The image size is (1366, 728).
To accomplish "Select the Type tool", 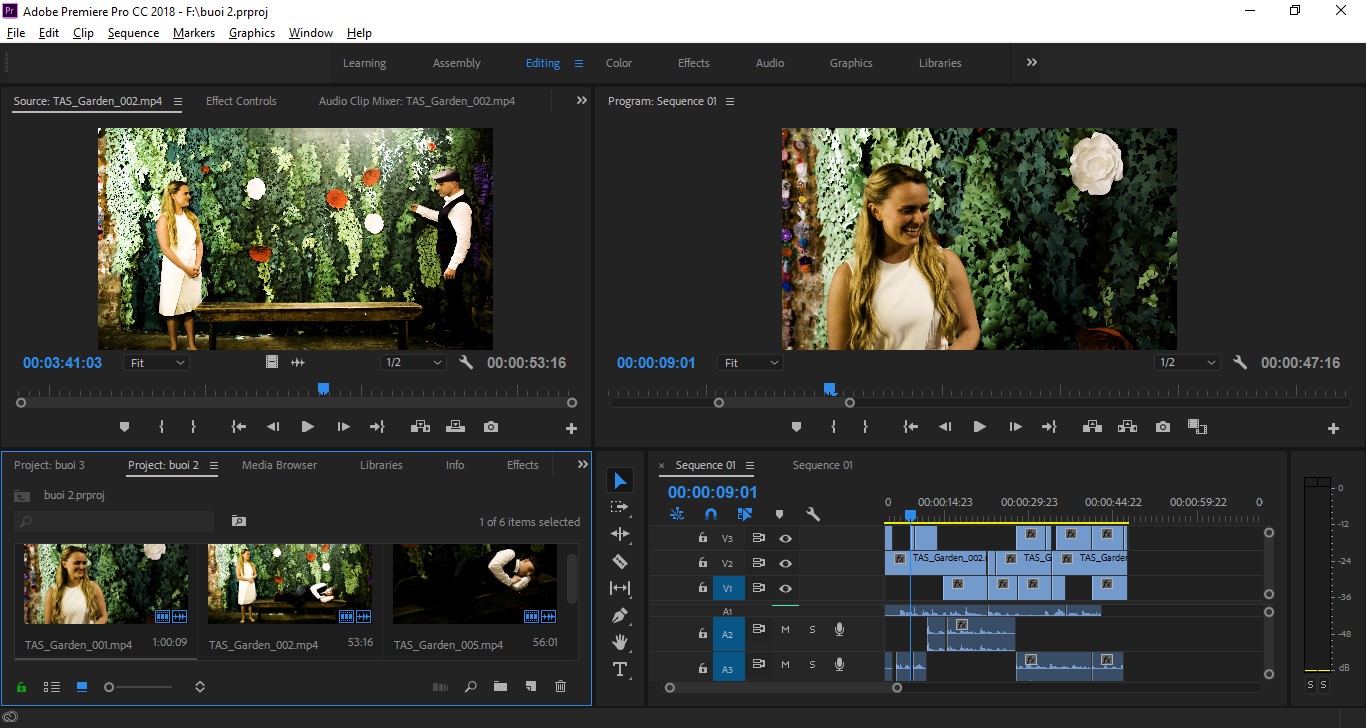I will (620, 669).
